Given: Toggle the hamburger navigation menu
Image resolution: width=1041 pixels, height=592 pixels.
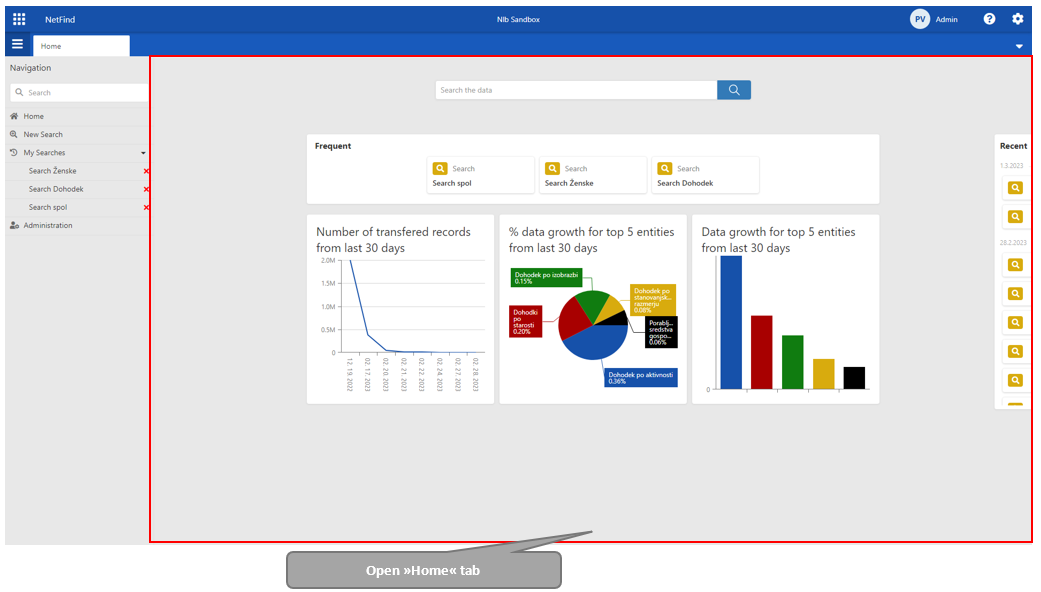Looking at the screenshot, I should click(17, 45).
